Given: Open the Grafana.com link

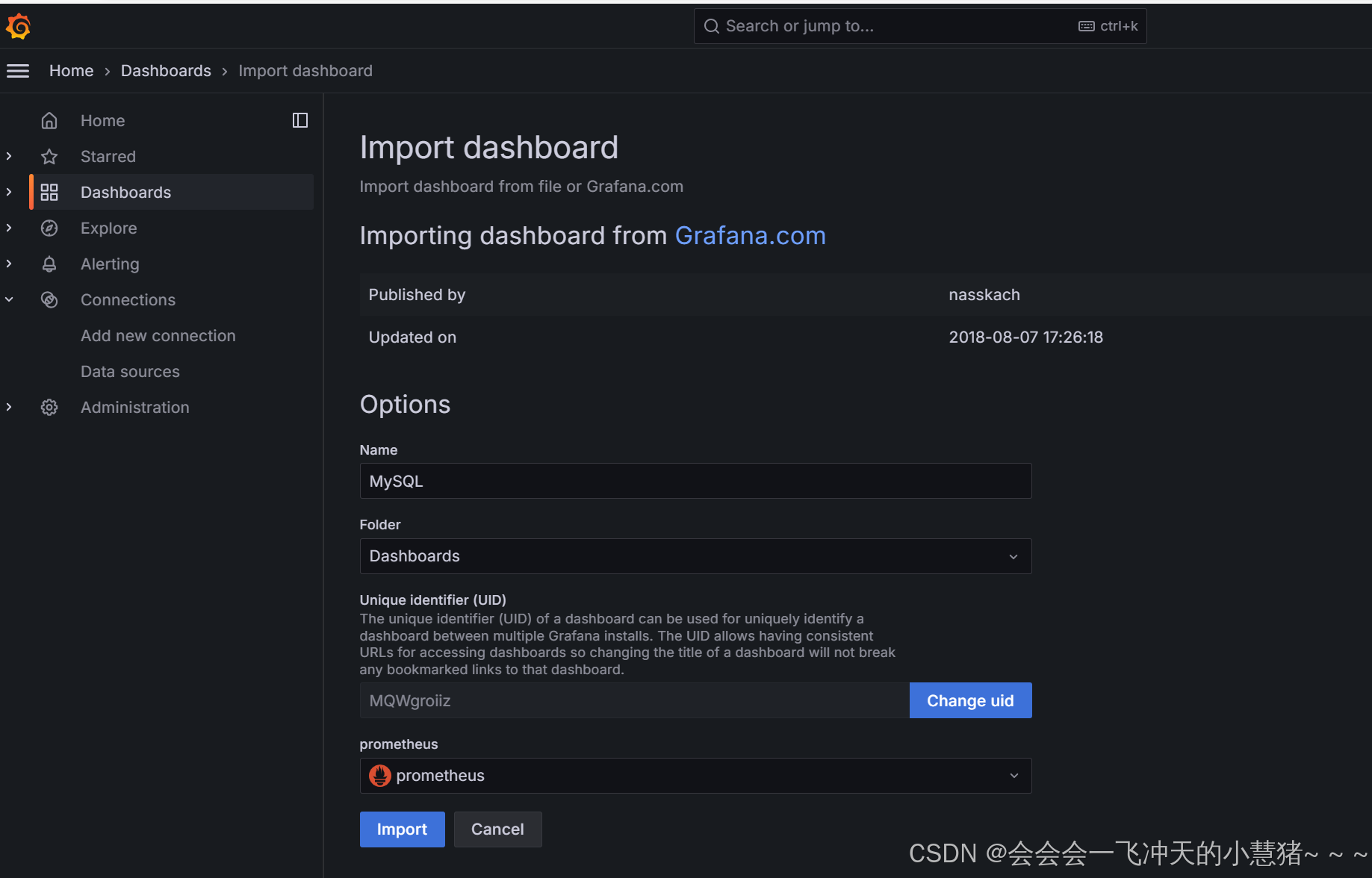Looking at the screenshot, I should pos(750,236).
